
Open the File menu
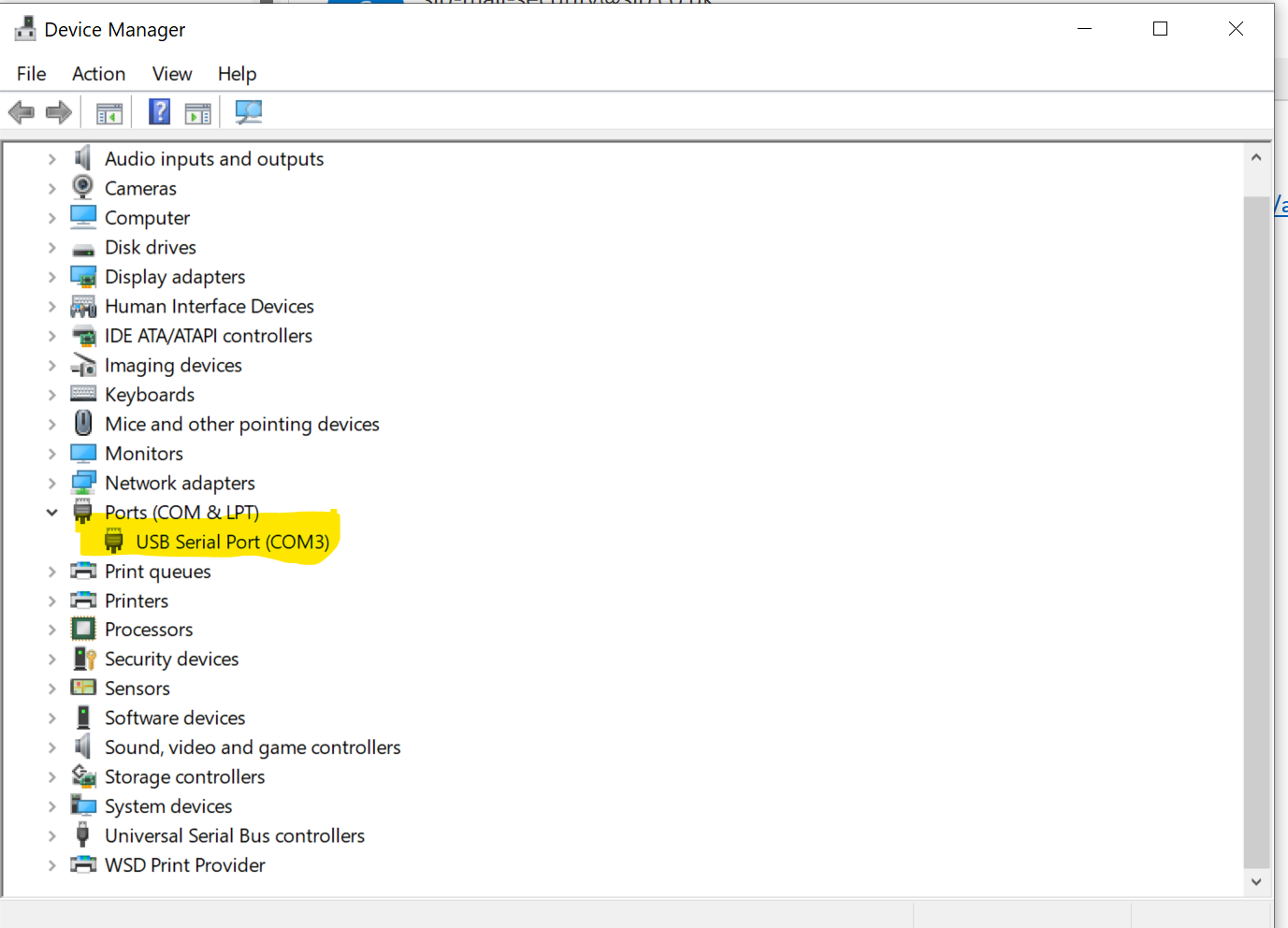(31, 74)
